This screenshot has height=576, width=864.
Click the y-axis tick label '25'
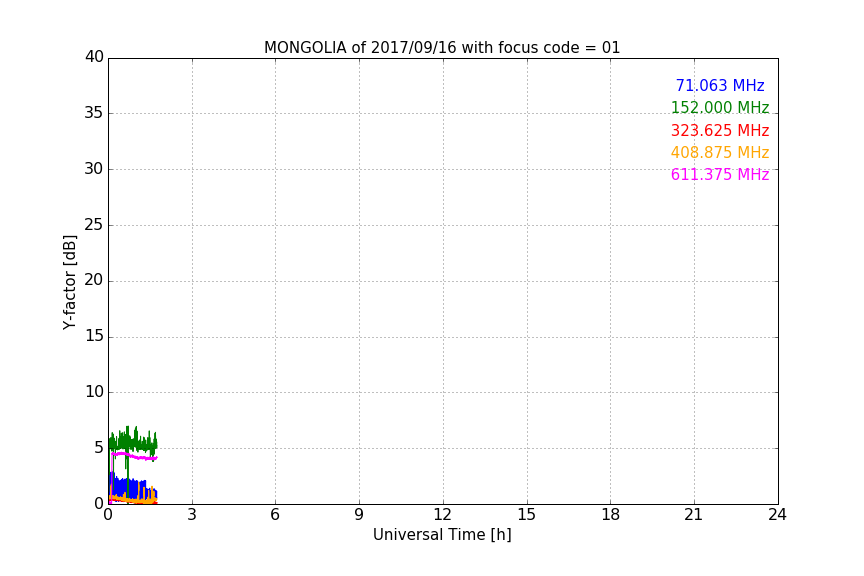point(94,224)
